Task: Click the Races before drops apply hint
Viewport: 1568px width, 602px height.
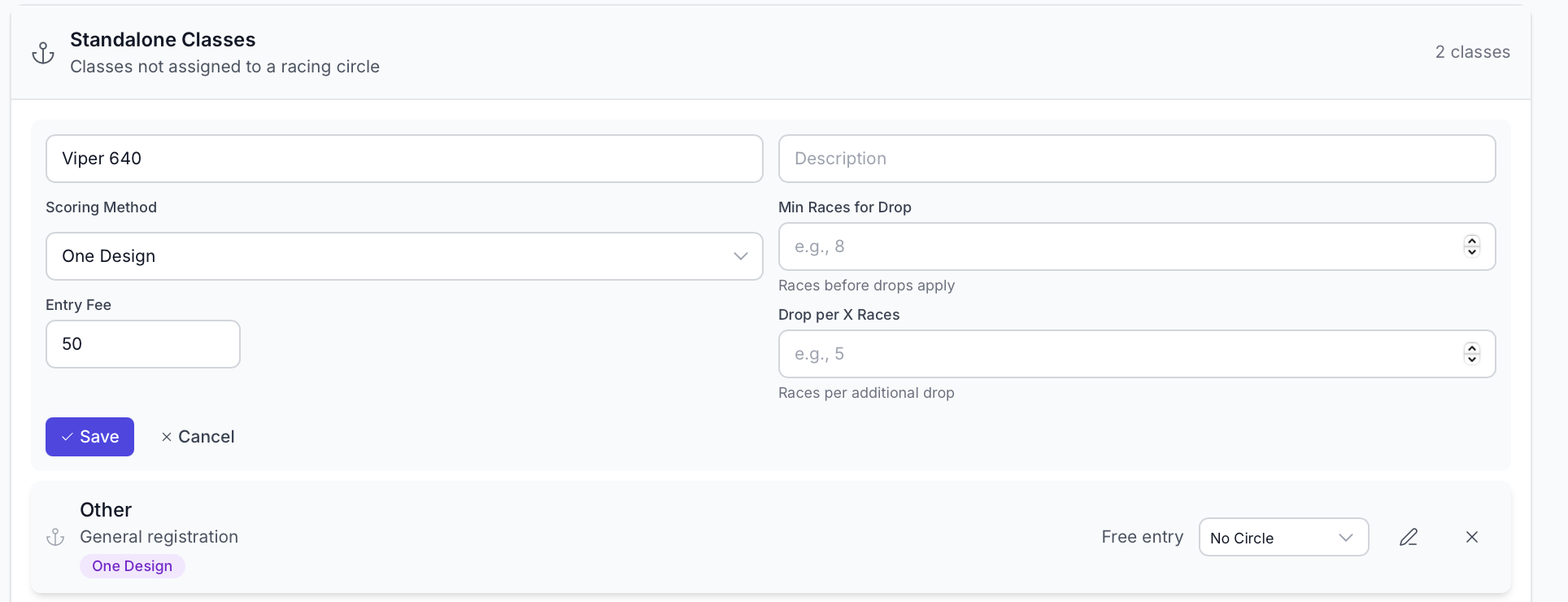Action: [866, 286]
